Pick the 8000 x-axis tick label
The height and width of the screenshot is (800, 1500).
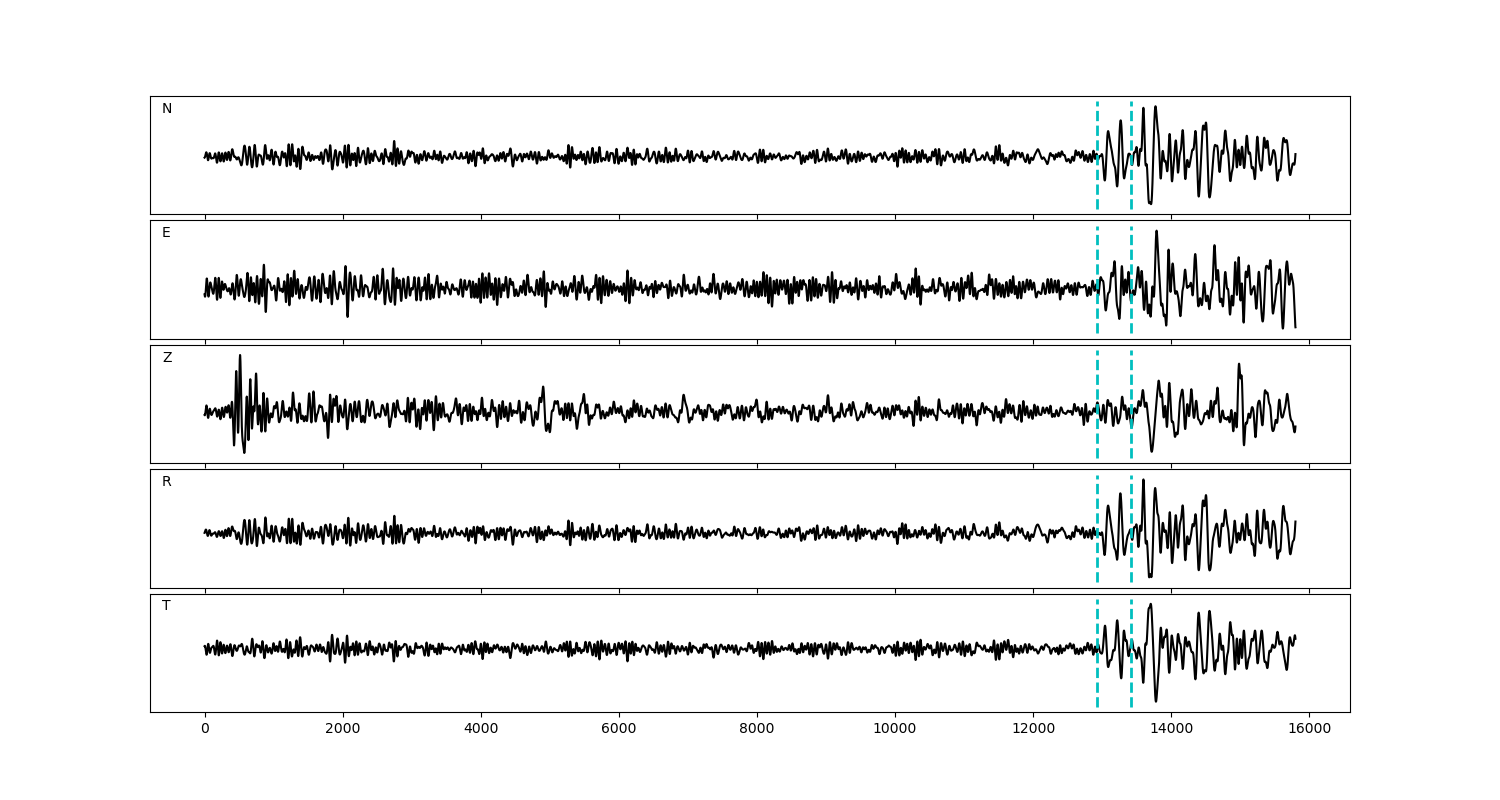point(757,730)
